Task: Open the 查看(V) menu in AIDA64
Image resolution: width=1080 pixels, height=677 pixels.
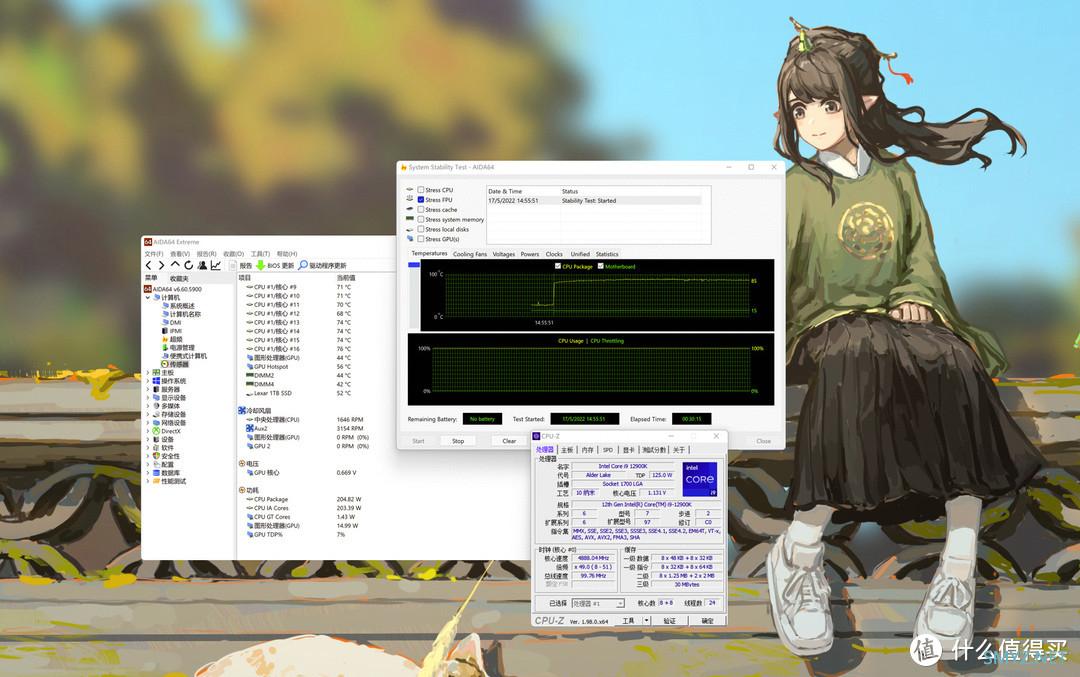Action: [180, 254]
